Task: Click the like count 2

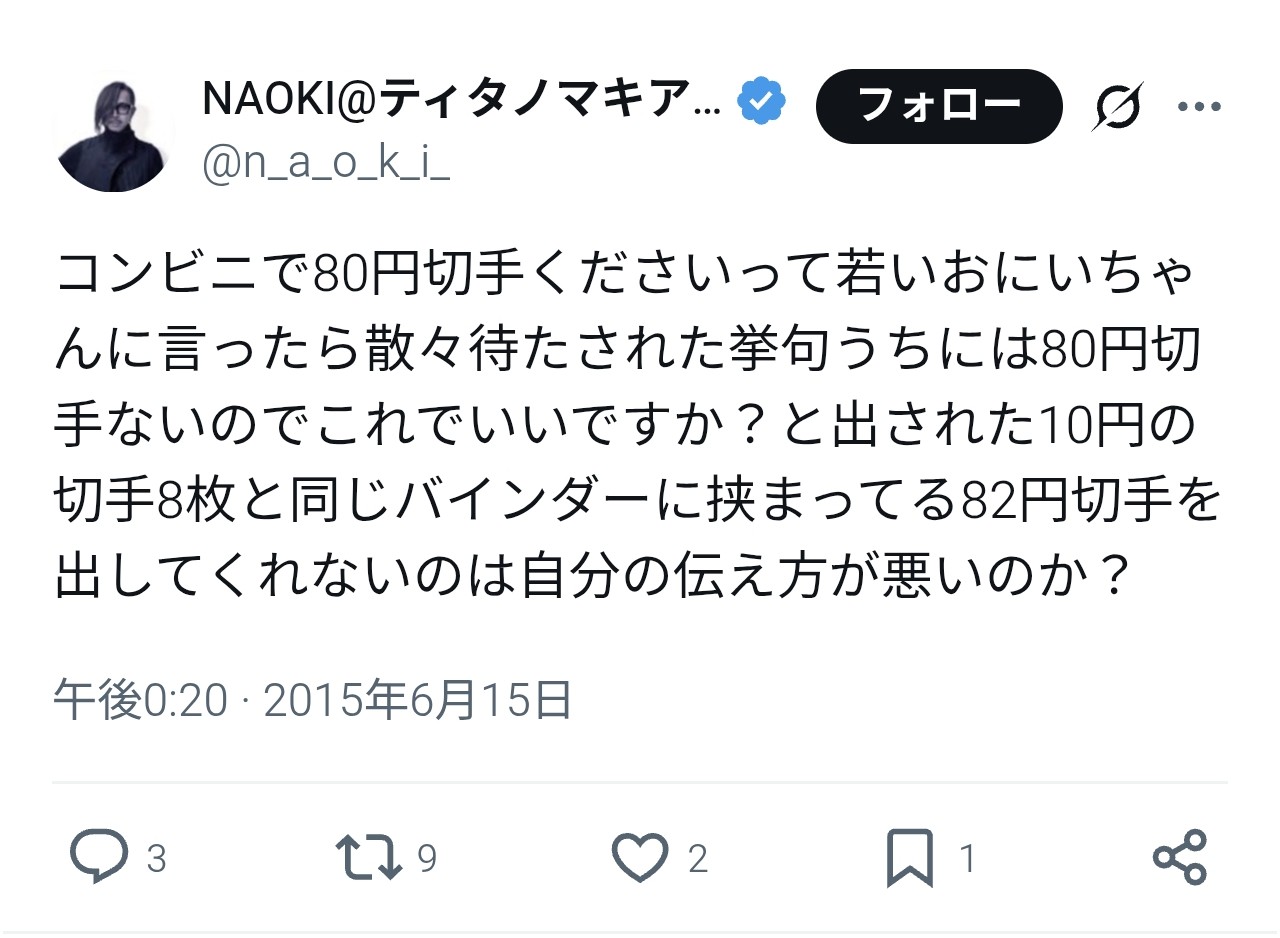Action: [x=698, y=859]
